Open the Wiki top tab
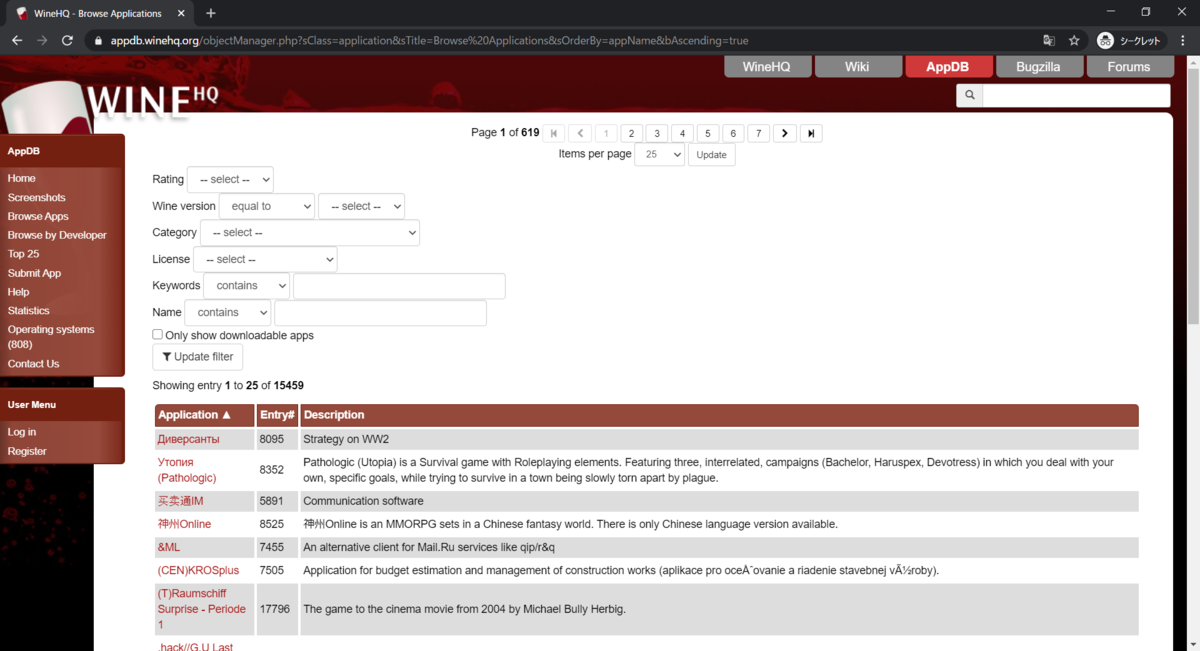The width and height of the screenshot is (1200, 651). coord(857,66)
